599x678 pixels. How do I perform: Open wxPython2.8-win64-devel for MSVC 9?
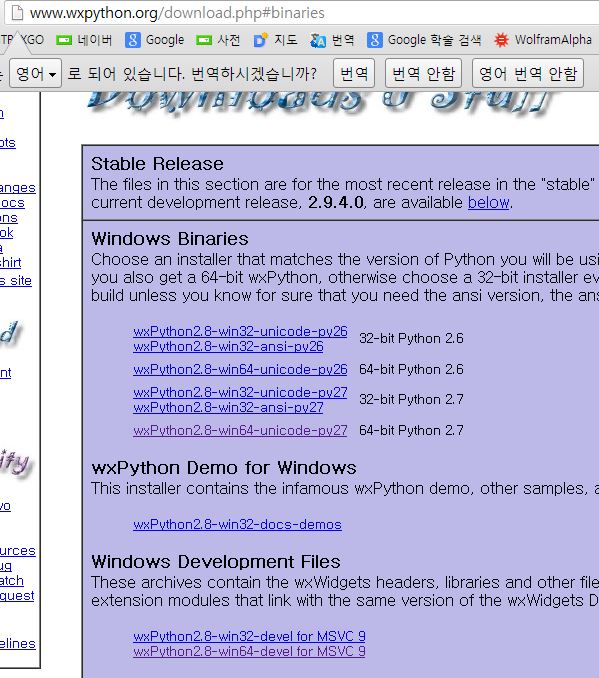(249, 651)
